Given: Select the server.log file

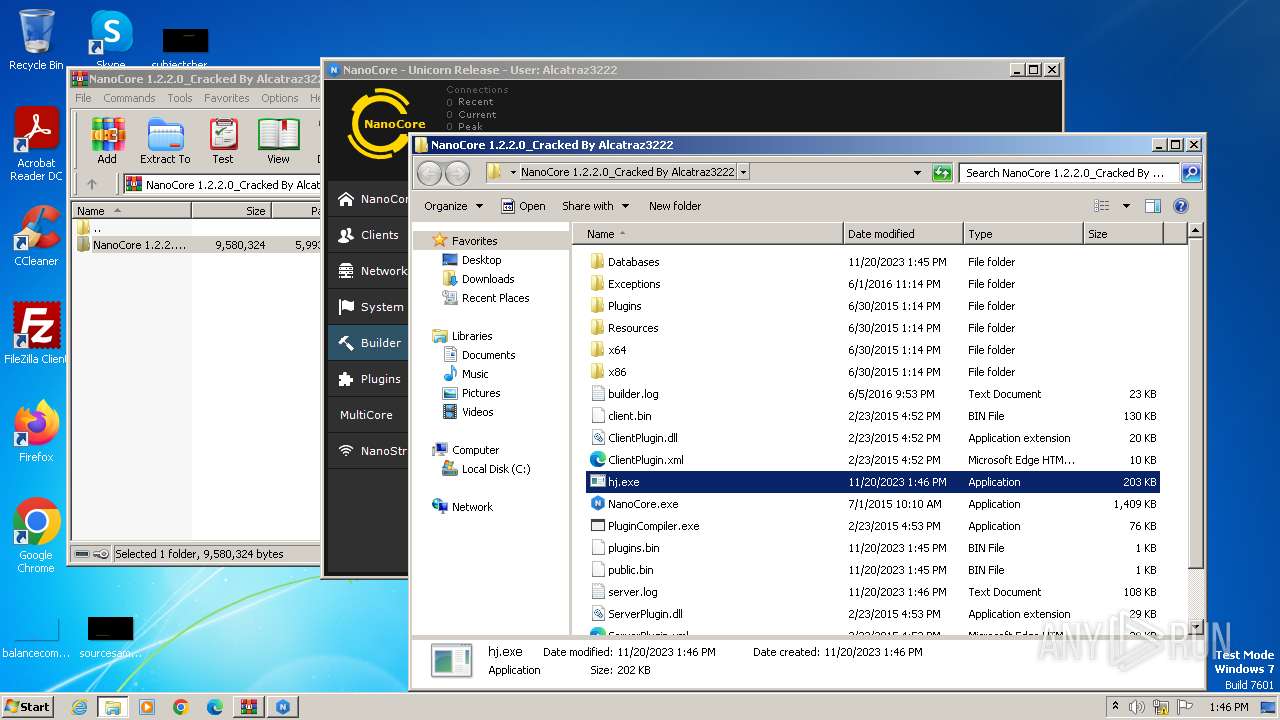Looking at the screenshot, I should pyautogui.click(x=872, y=592).
